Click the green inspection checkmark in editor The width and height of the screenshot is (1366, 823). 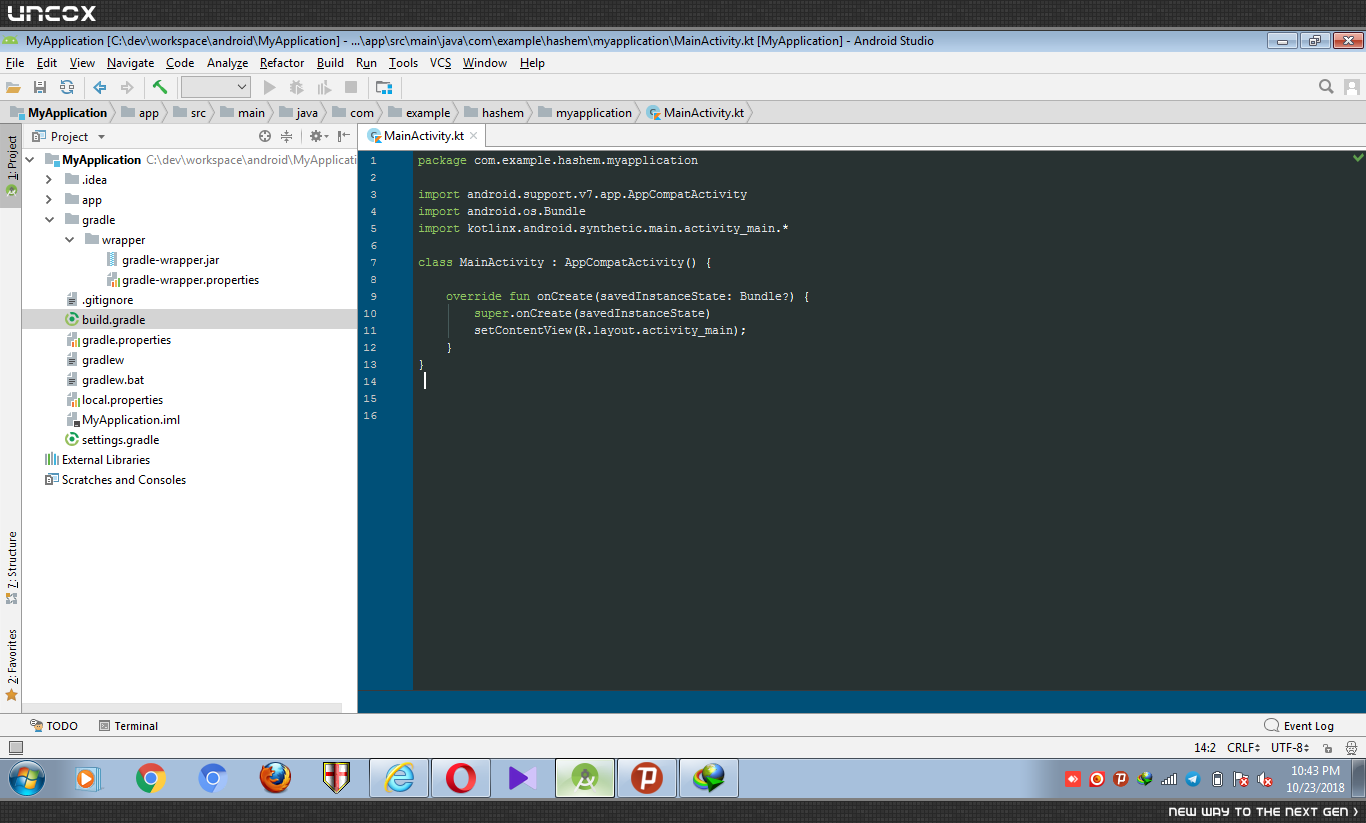pyautogui.click(x=1358, y=158)
